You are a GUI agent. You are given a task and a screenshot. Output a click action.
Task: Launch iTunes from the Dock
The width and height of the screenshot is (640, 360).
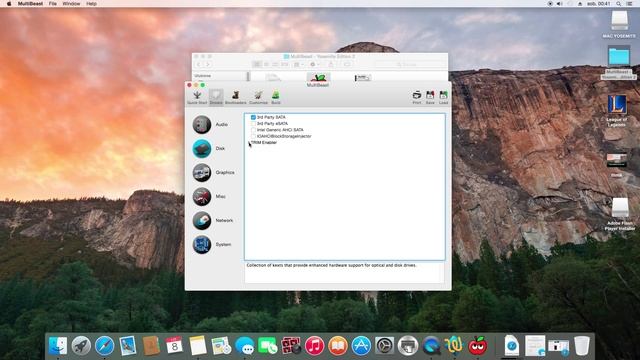click(314, 346)
